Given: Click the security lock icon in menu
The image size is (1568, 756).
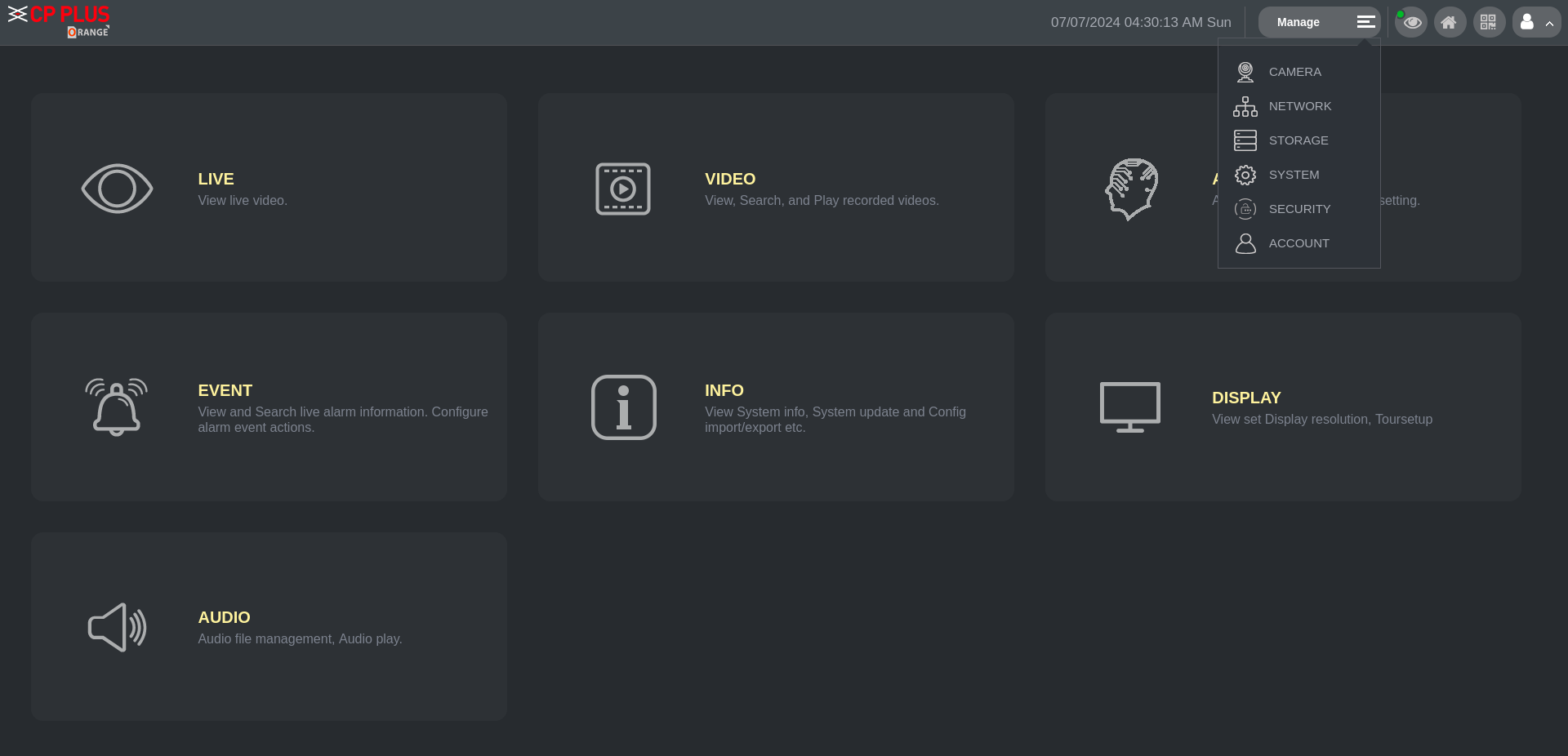Looking at the screenshot, I should [x=1245, y=209].
